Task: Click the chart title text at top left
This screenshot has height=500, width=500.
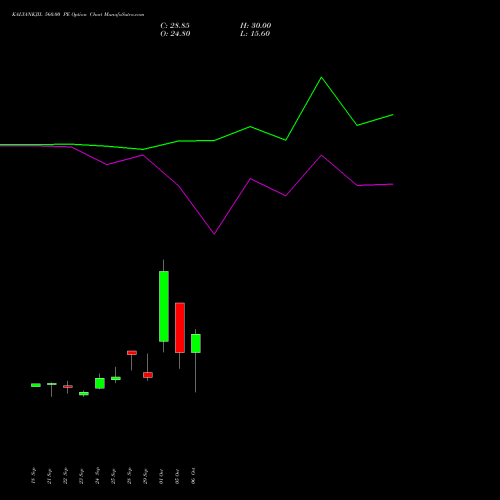Action: (78, 15)
